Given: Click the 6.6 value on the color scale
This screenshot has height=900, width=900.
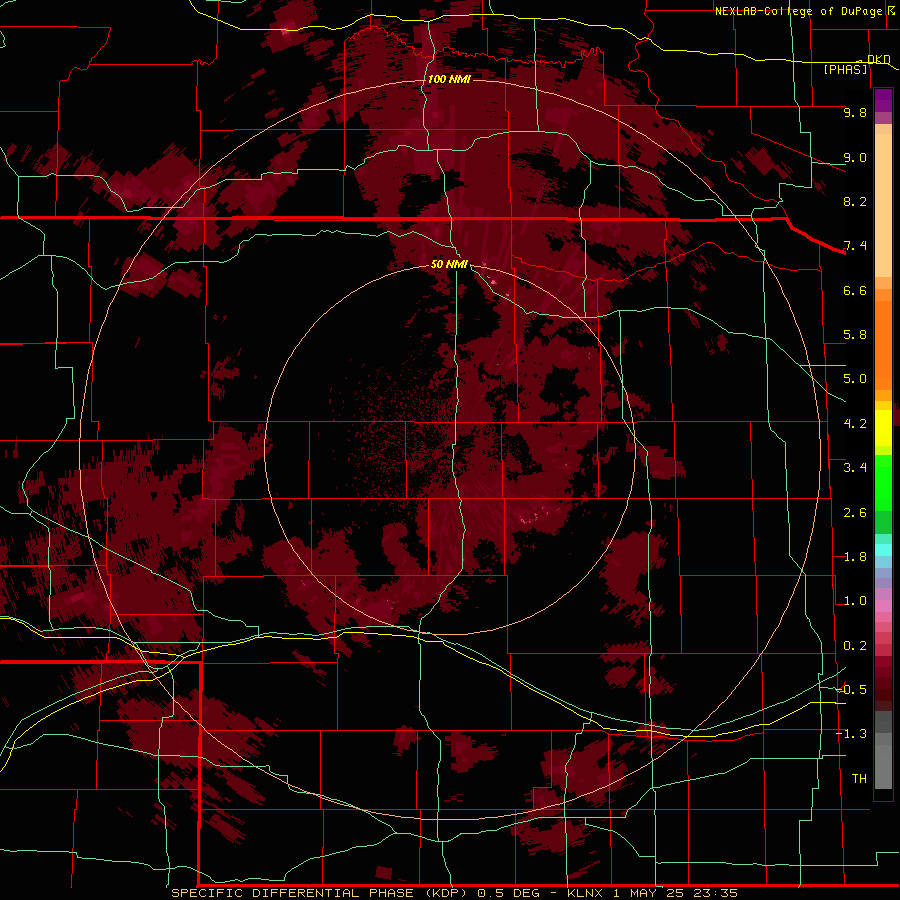Looking at the screenshot, I should click(855, 290).
